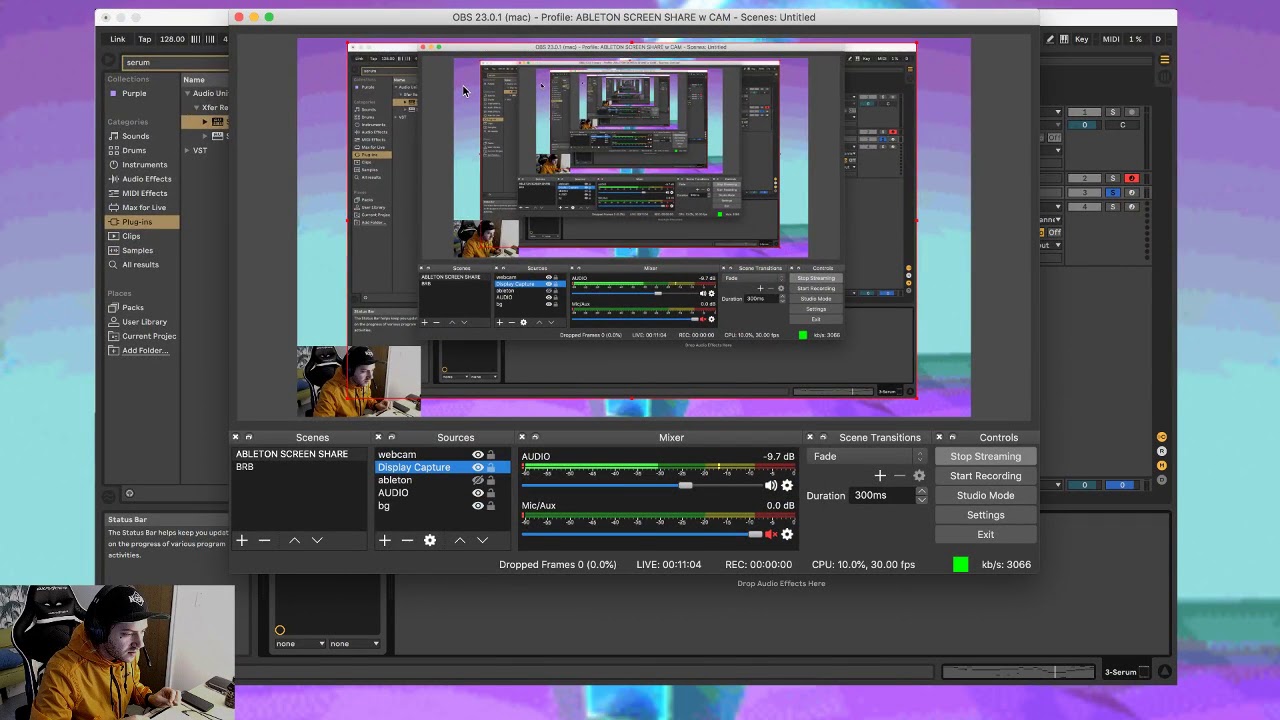The width and height of the screenshot is (1280, 720).
Task: Toggle visibility of the bg source
Action: 477,506
